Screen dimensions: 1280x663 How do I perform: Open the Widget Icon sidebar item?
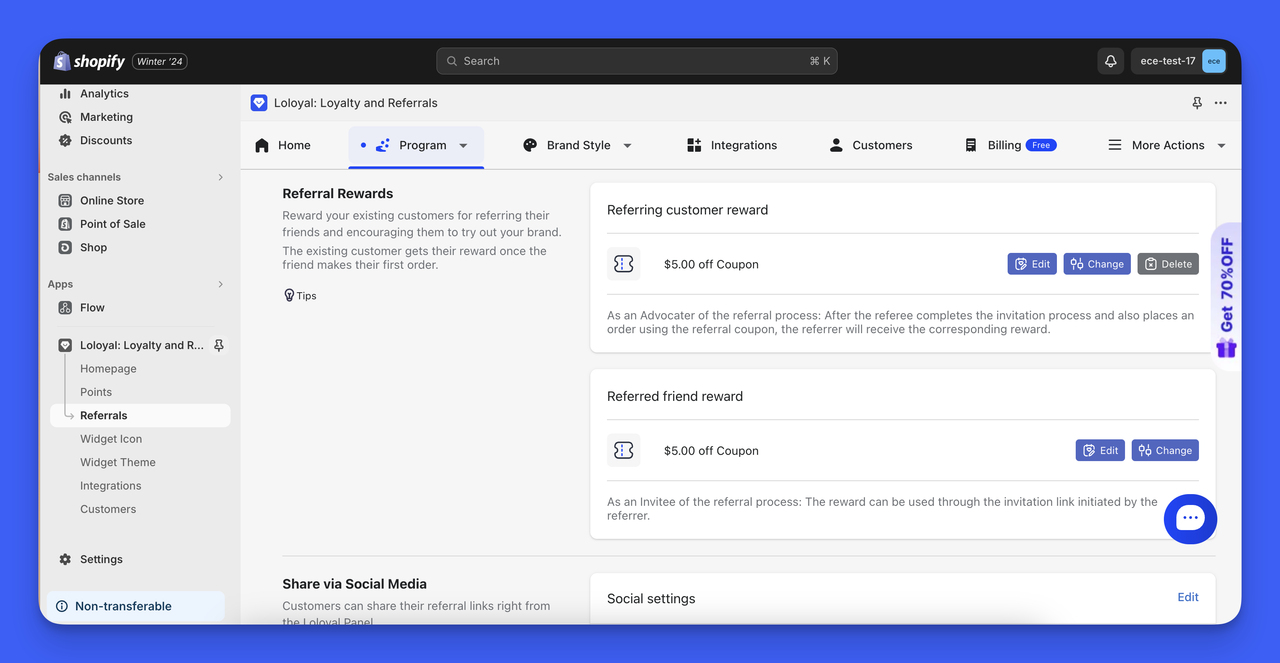(x=111, y=439)
